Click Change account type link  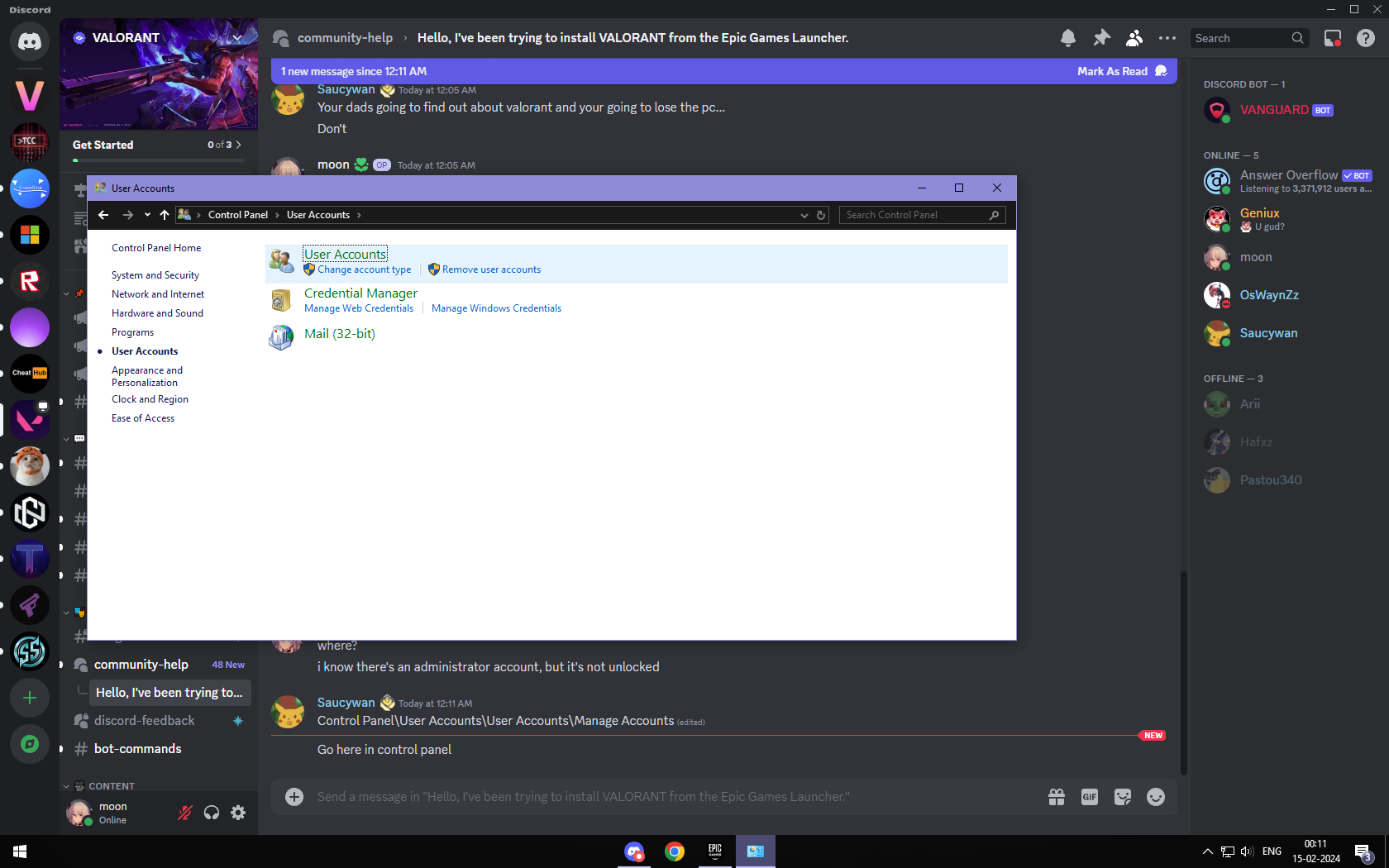364,269
